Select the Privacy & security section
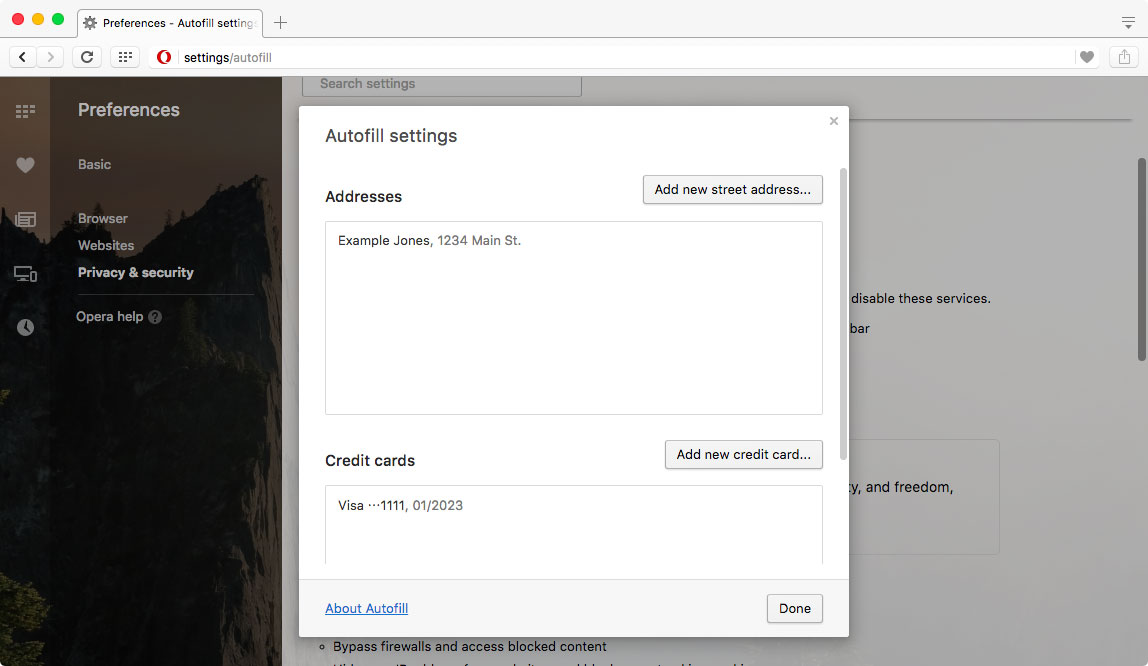 coord(136,272)
